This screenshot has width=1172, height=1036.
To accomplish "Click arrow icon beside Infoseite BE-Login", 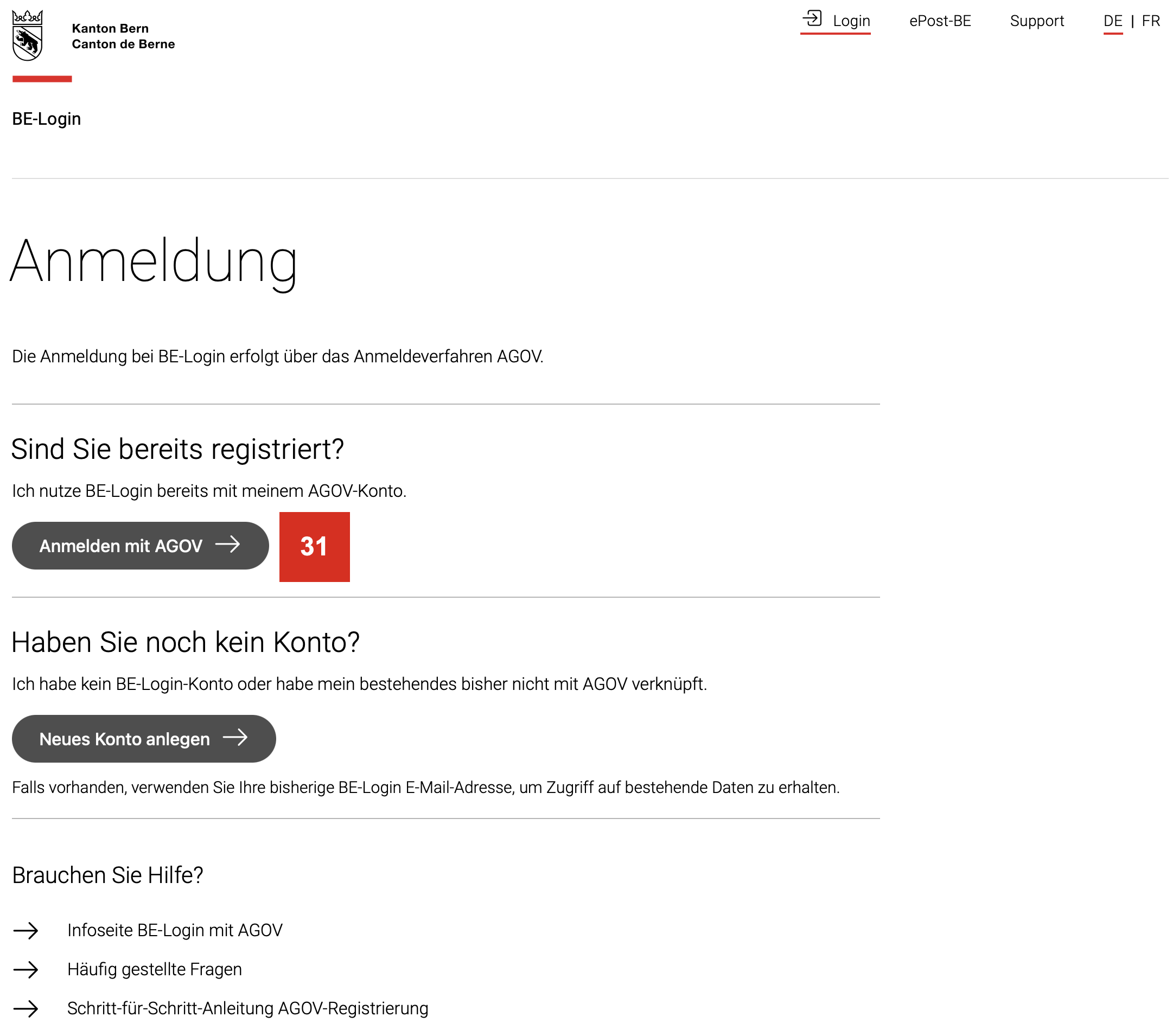I will [x=26, y=931].
